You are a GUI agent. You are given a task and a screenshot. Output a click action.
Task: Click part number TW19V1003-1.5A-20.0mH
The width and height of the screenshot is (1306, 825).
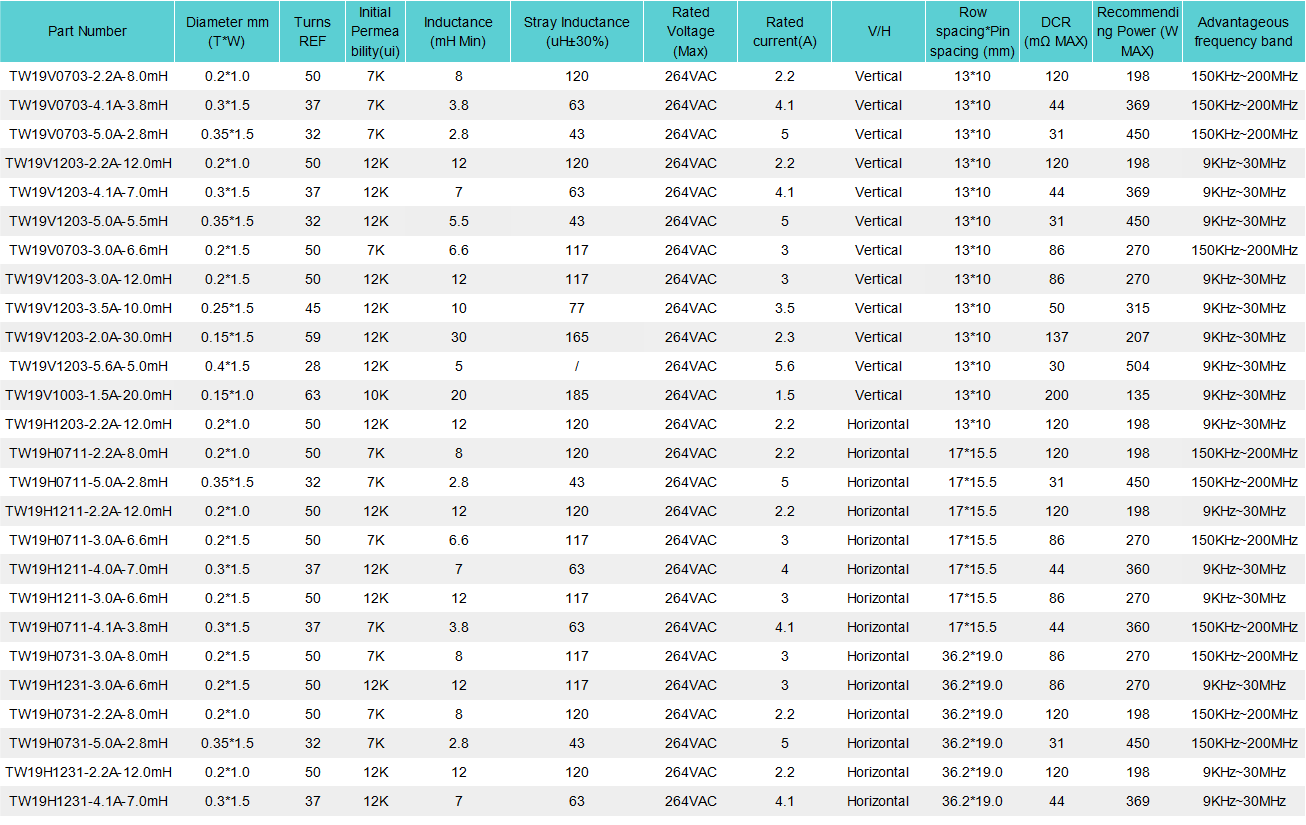(88, 395)
